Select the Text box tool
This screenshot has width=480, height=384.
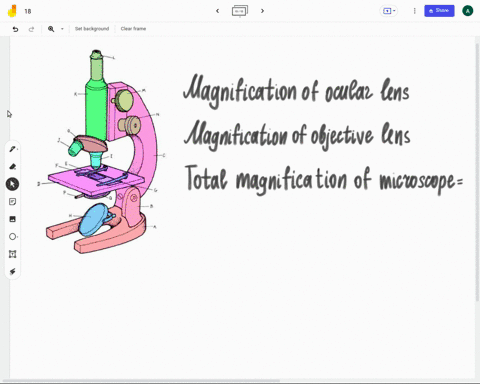tap(13, 254)
